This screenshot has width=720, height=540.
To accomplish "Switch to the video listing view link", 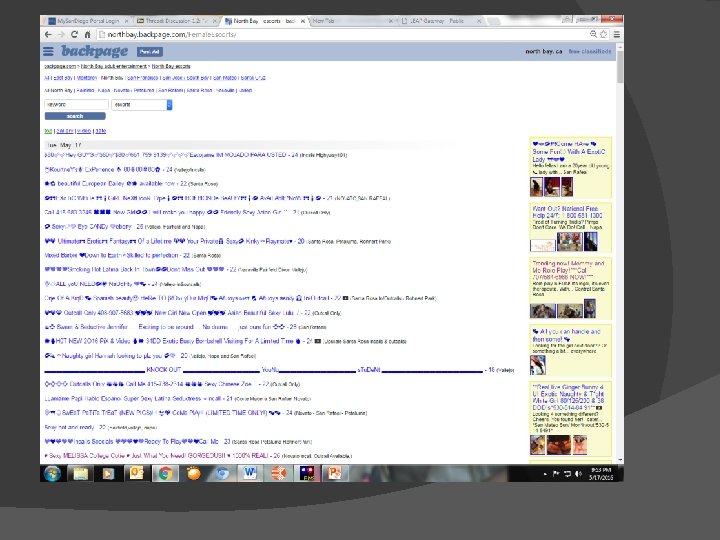I will [x=84, y=131].
